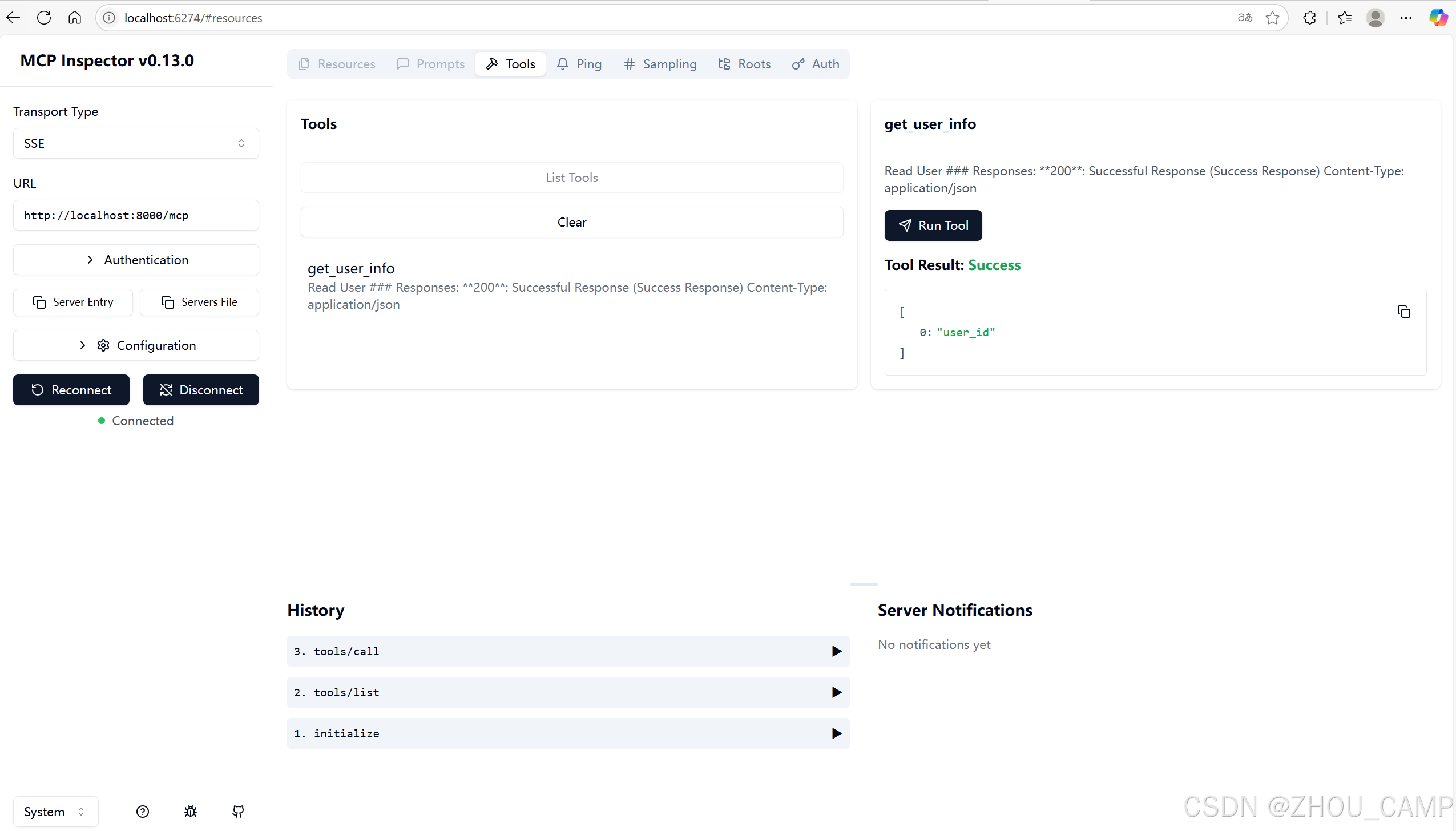Refresh the browser page

click(x=44, y=18)
